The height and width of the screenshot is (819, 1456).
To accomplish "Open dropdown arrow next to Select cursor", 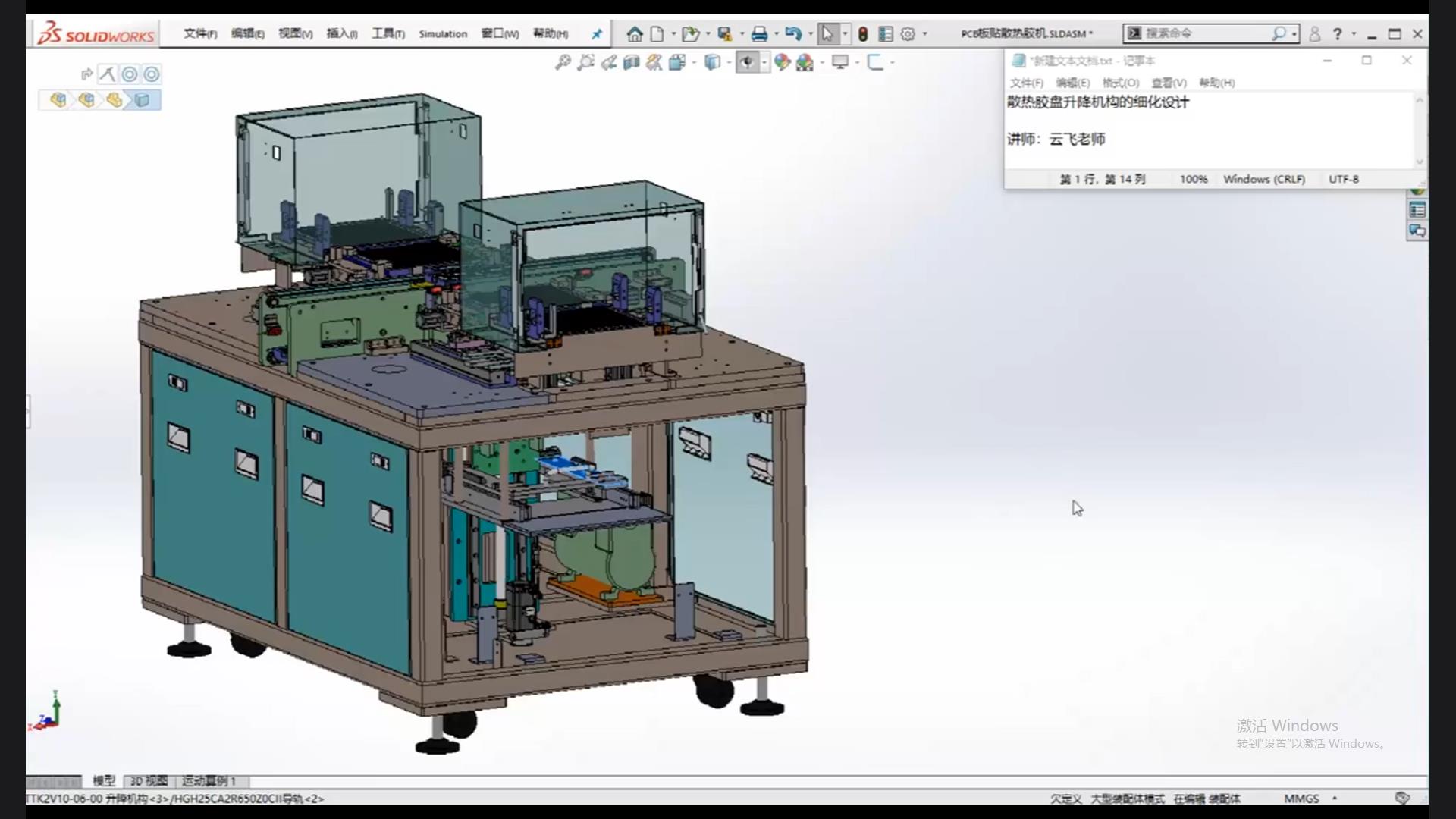I will pos(845,34).
